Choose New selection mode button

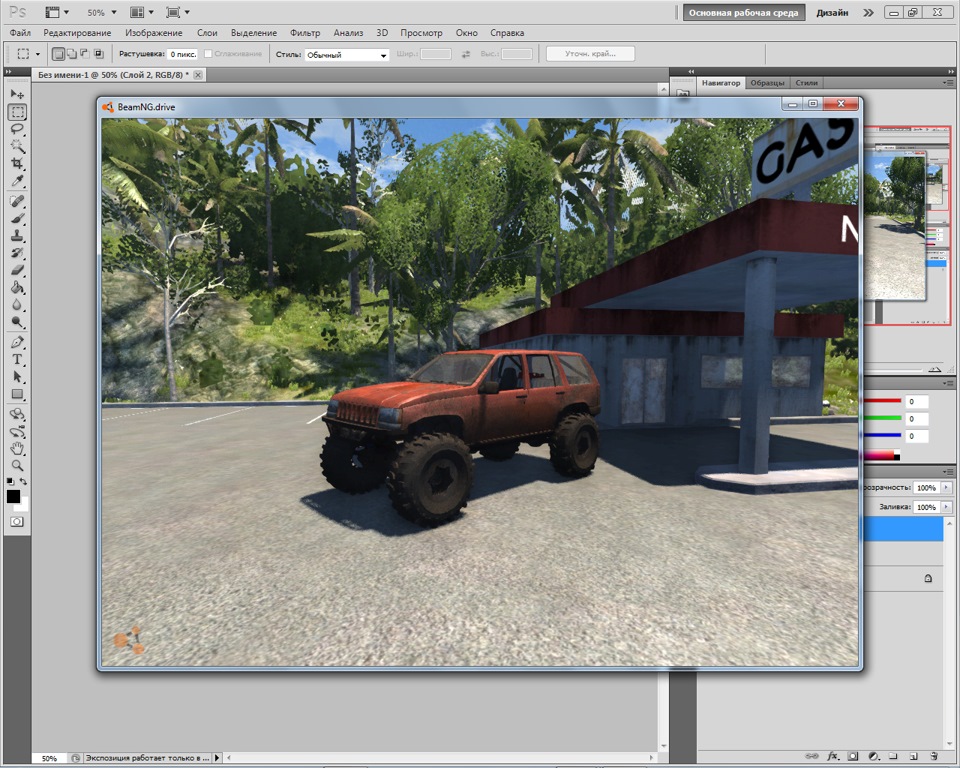click(x=58, y=54)
